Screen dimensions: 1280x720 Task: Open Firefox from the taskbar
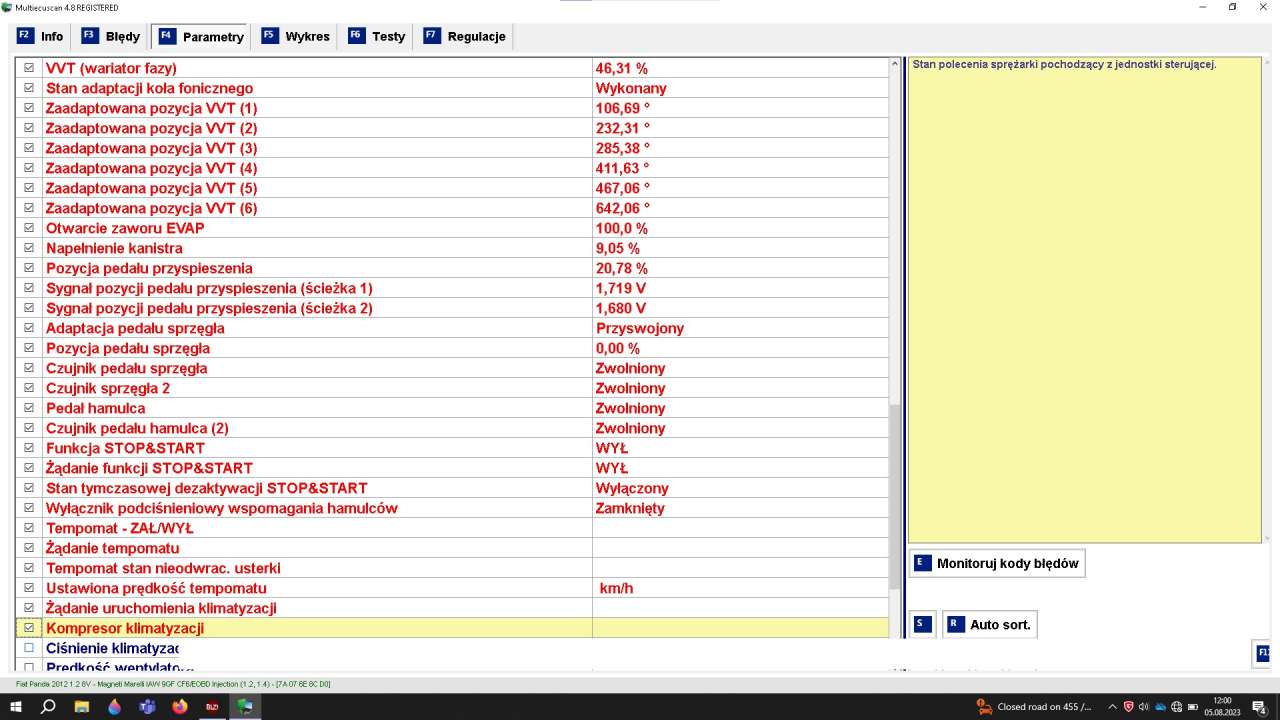coord(180,706)
